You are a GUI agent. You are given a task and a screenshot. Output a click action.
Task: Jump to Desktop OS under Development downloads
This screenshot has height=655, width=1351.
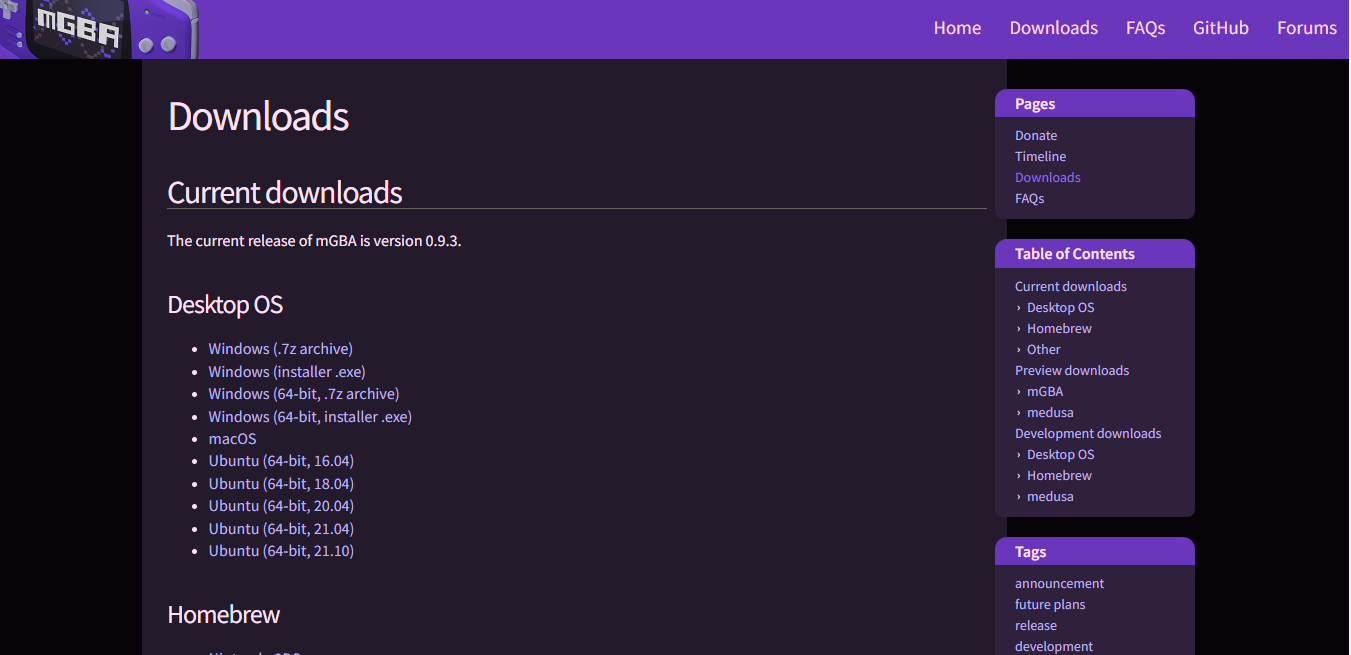click(x=1060, y=455)
